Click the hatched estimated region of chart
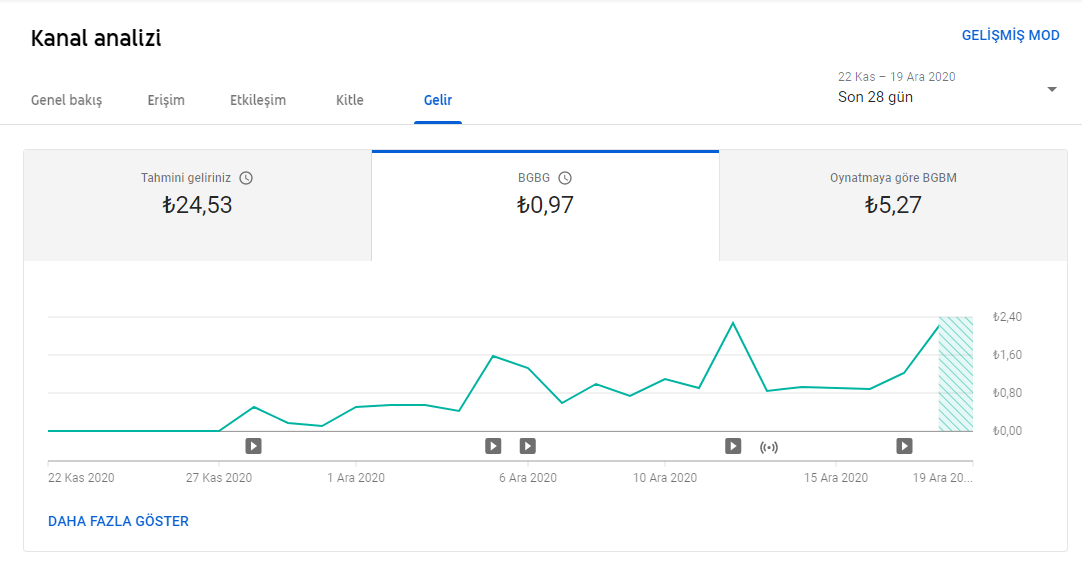The width and height of the screenshot is (1082, 563). [956, 374]
